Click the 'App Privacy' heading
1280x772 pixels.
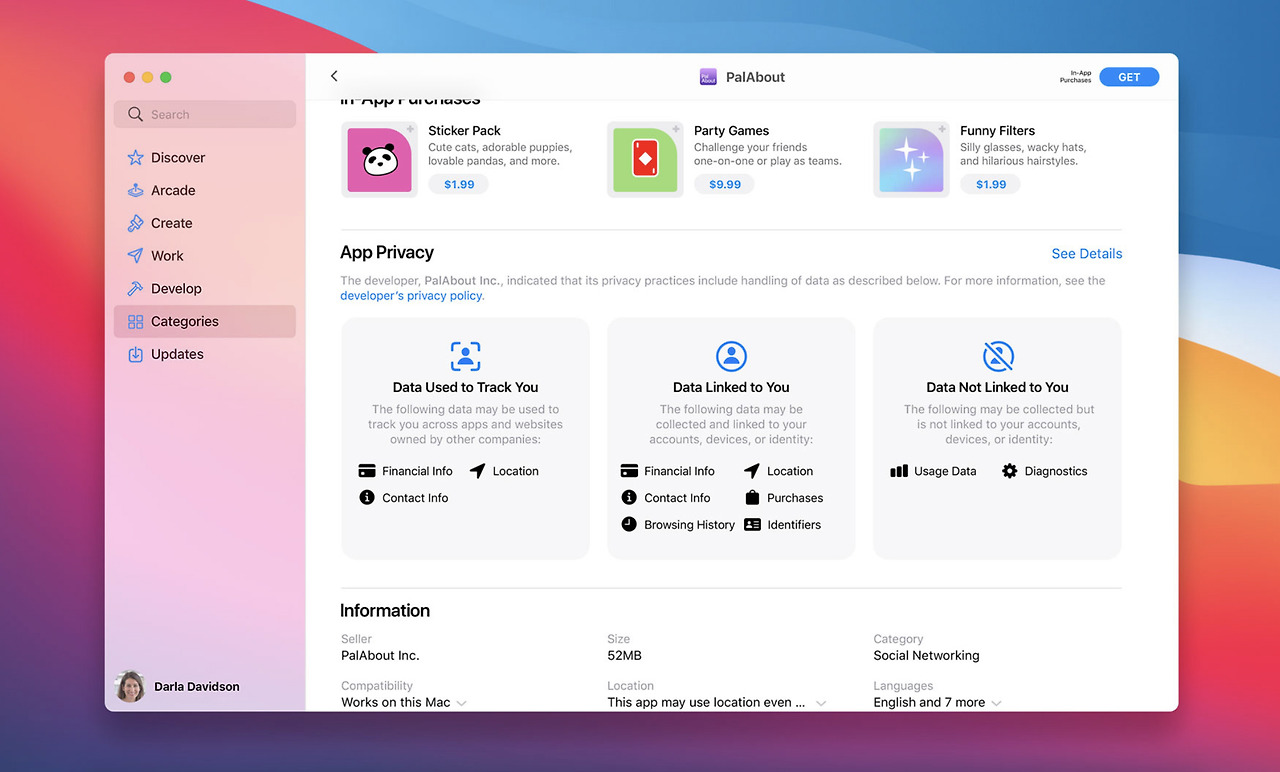coord(387,253)
